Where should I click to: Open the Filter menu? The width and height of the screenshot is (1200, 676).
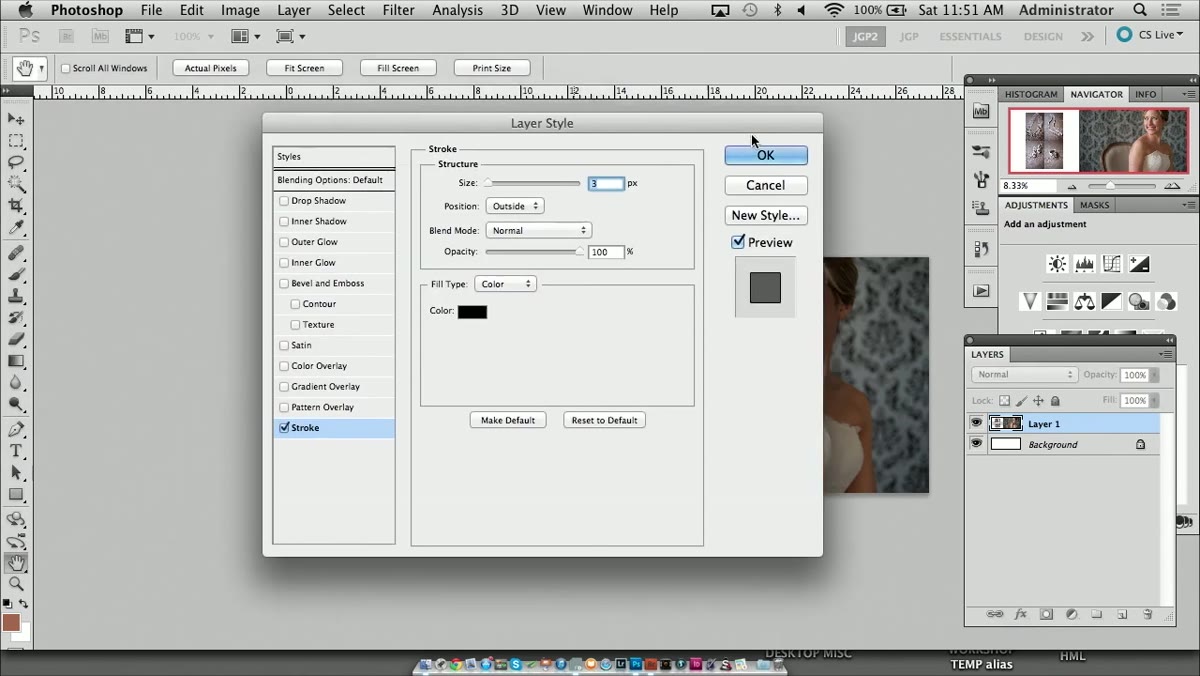pyautogui.click(x=398, y=10)
